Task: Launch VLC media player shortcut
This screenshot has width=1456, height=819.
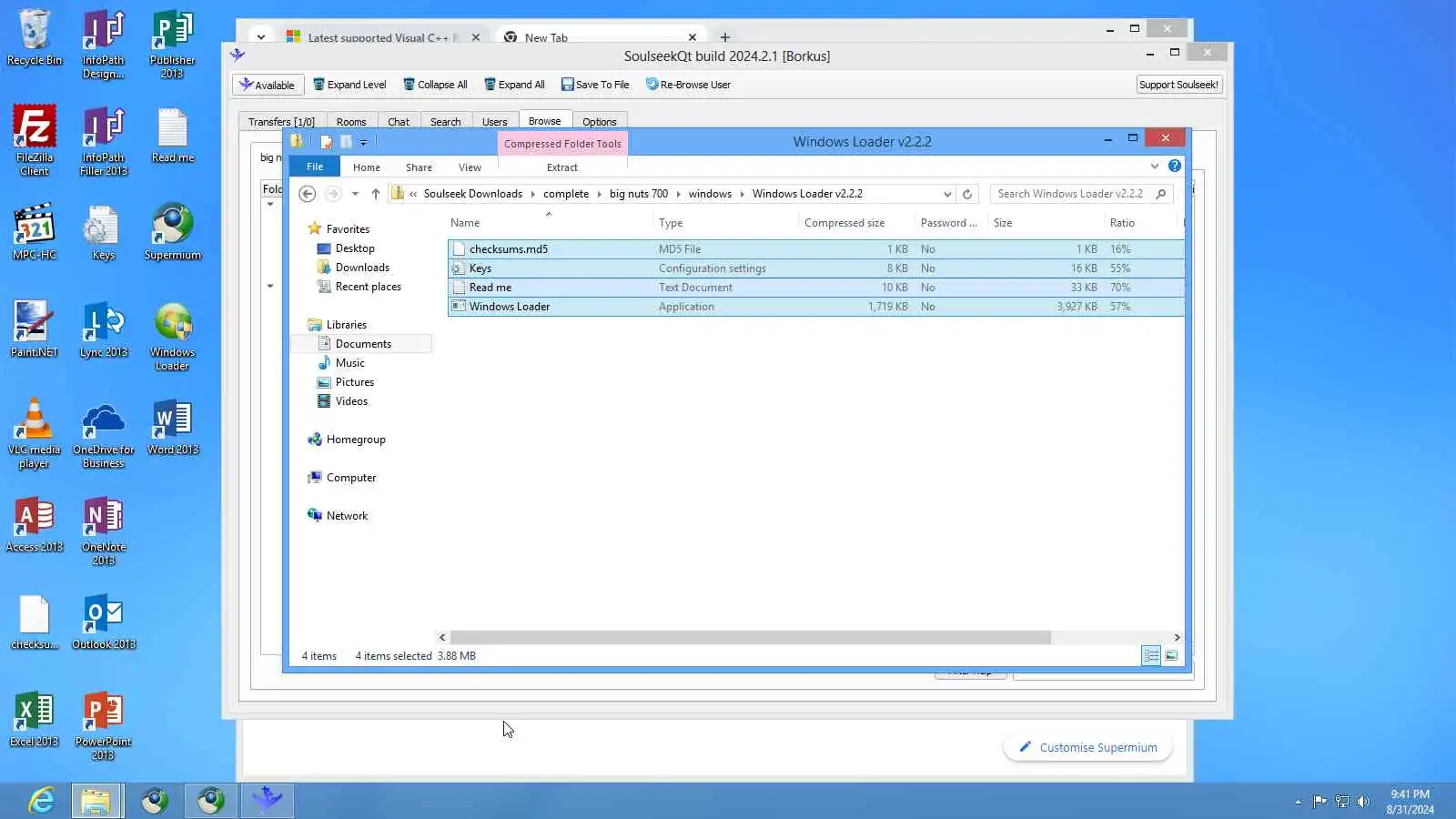Action: 35,432
